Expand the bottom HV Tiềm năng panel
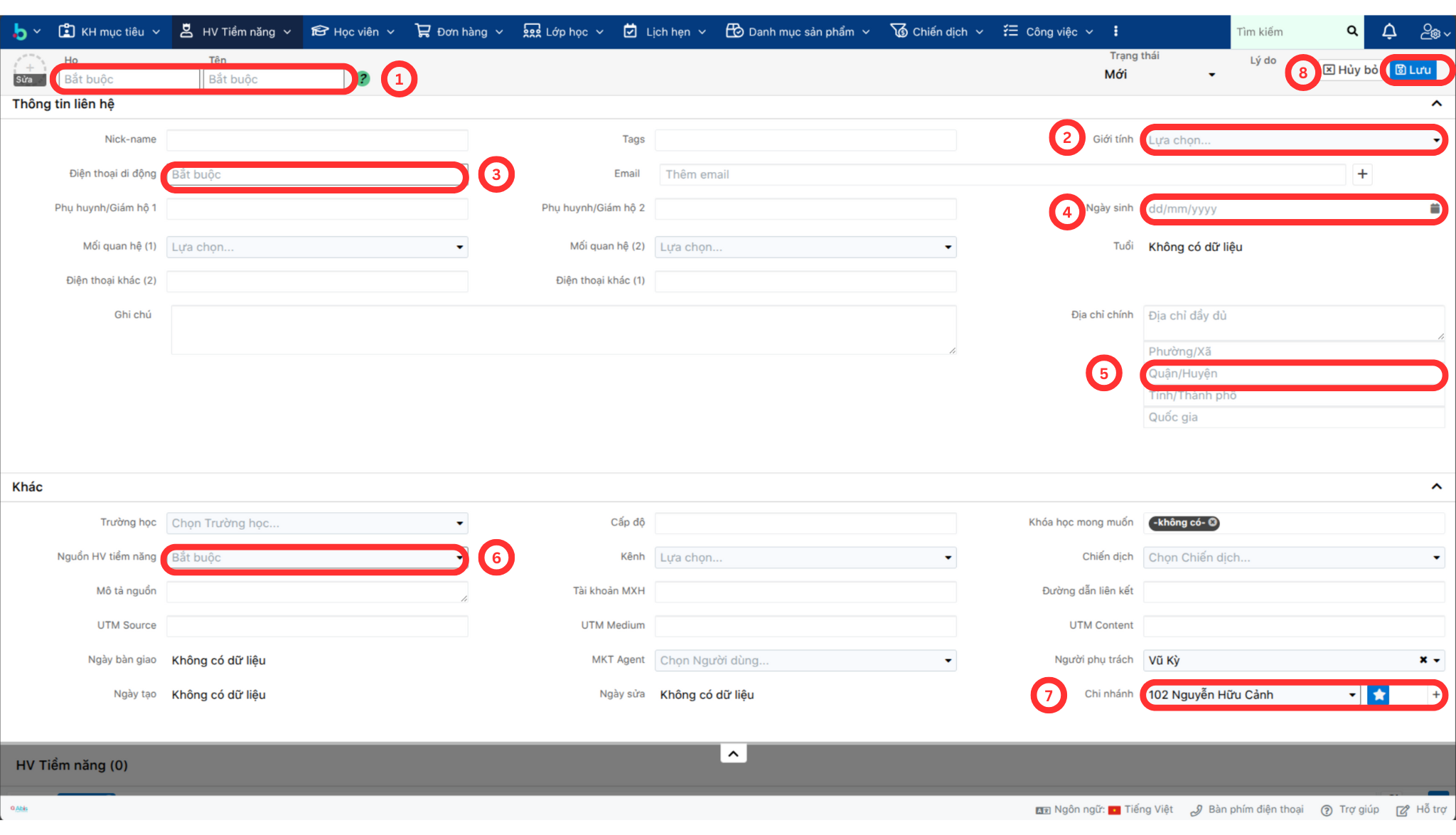This screenshot has width=1456, height=835. pyautogui.click(x=733, y=753)
